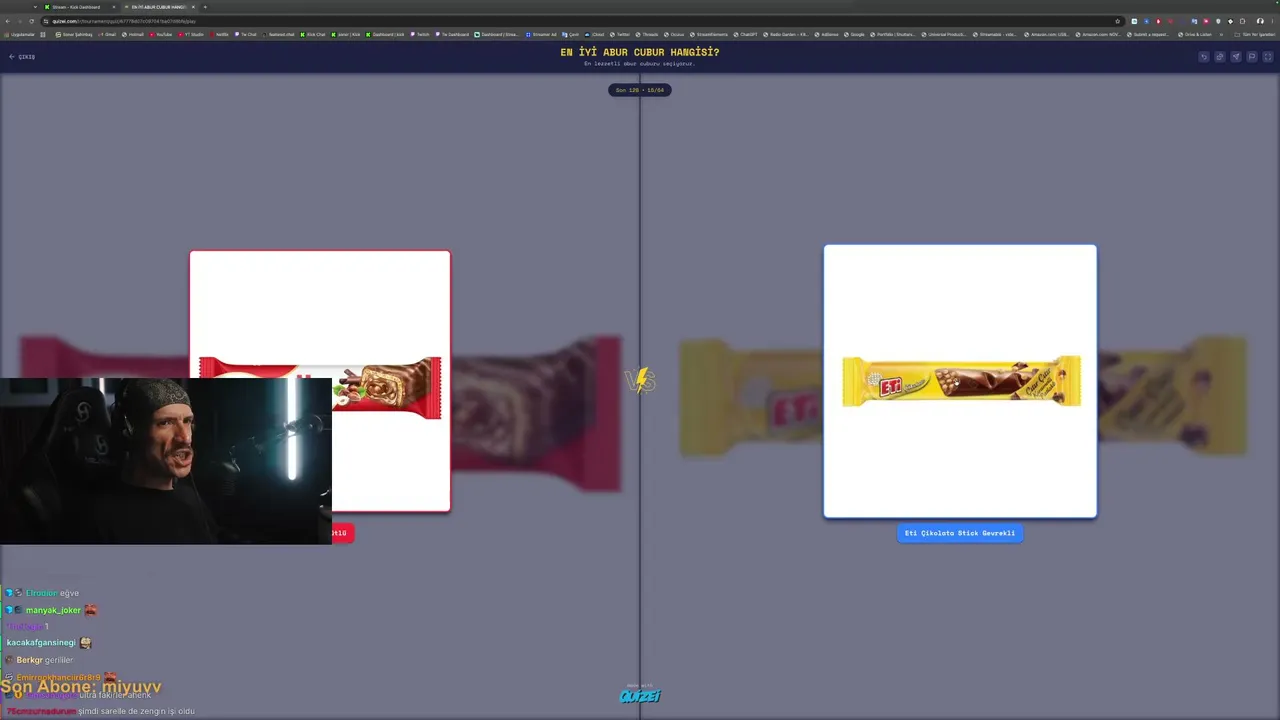Expand the bookmarks overflow chevron
Viewport: 1280px width, 720px height.
(1222, 34)
